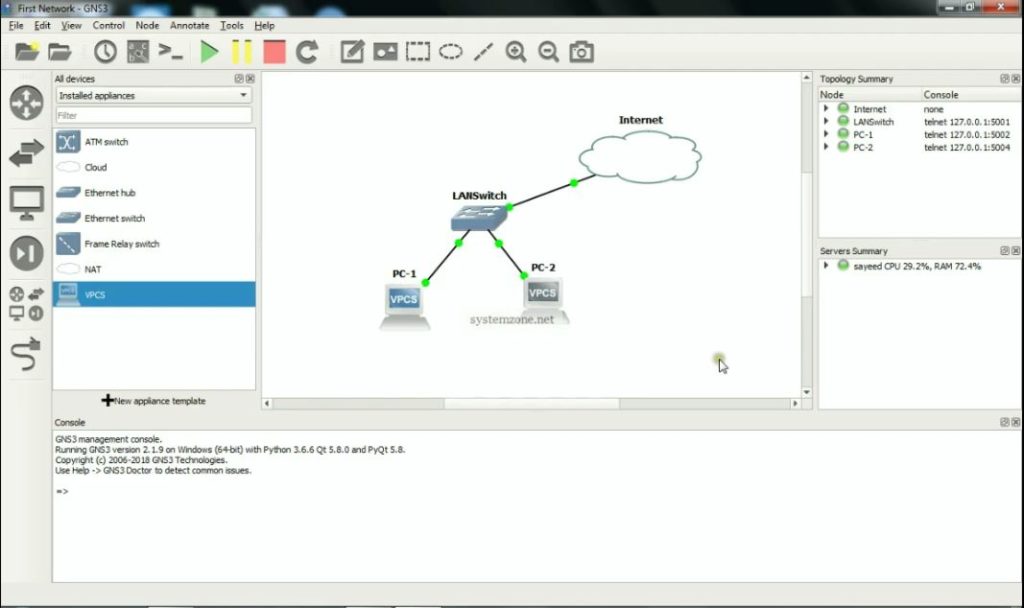Select the Add a note tool
The image size is (1024, 608).
pos(352,51)
